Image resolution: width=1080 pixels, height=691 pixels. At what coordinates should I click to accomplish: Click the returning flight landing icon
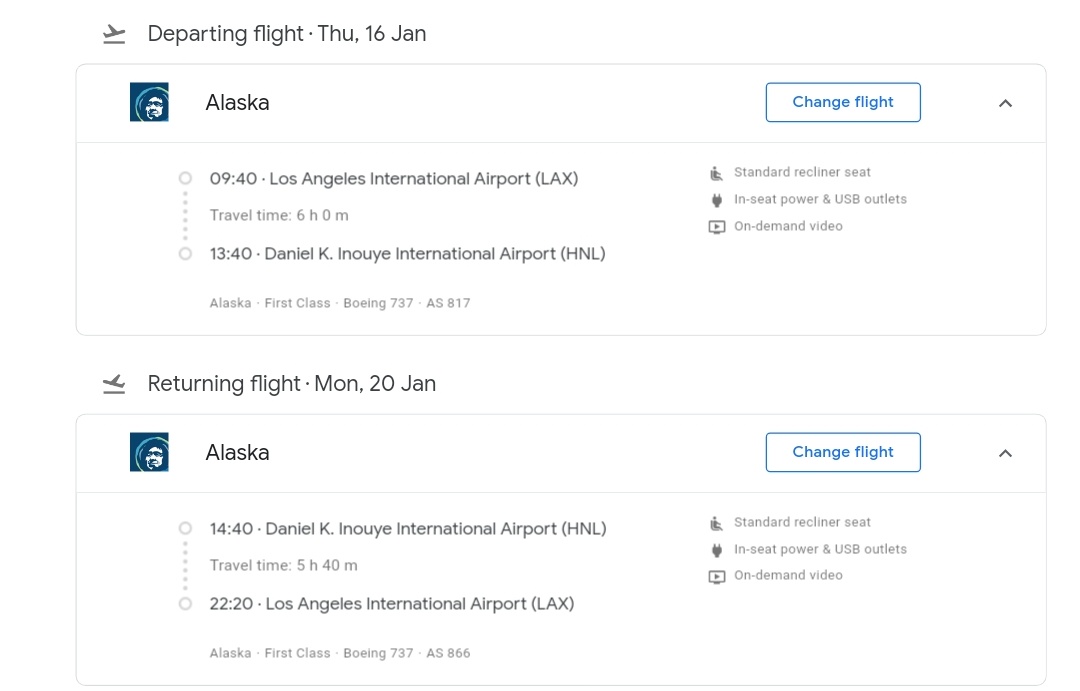click(115, 384)
